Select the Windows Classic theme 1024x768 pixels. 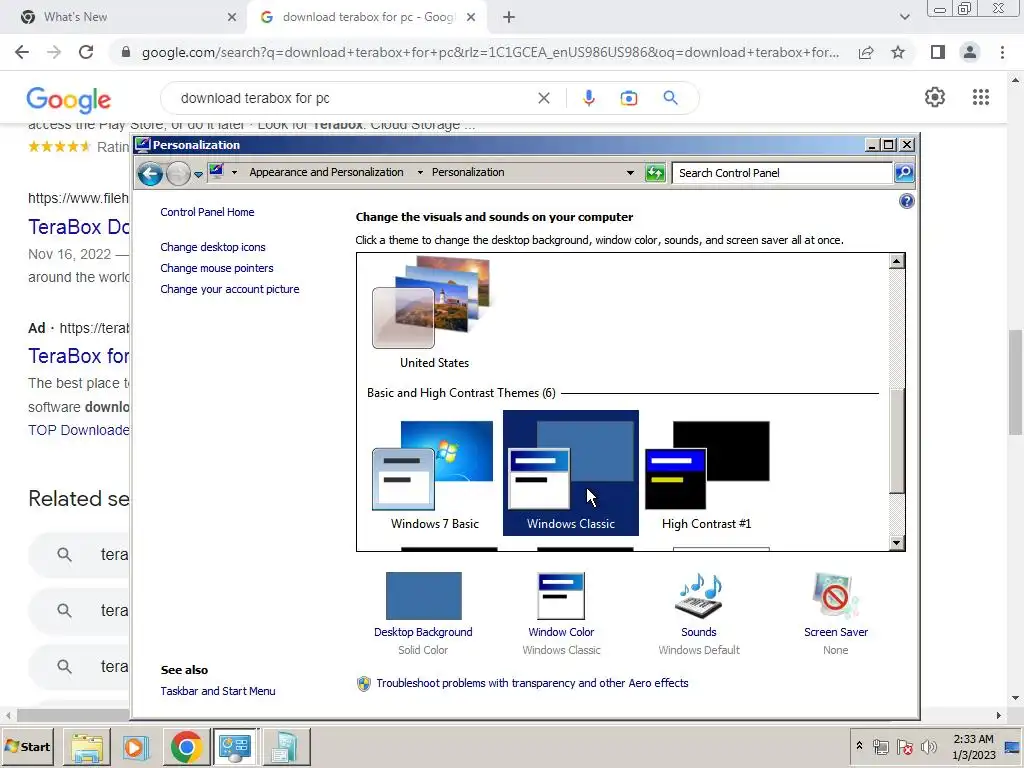[x=571, y=473]
